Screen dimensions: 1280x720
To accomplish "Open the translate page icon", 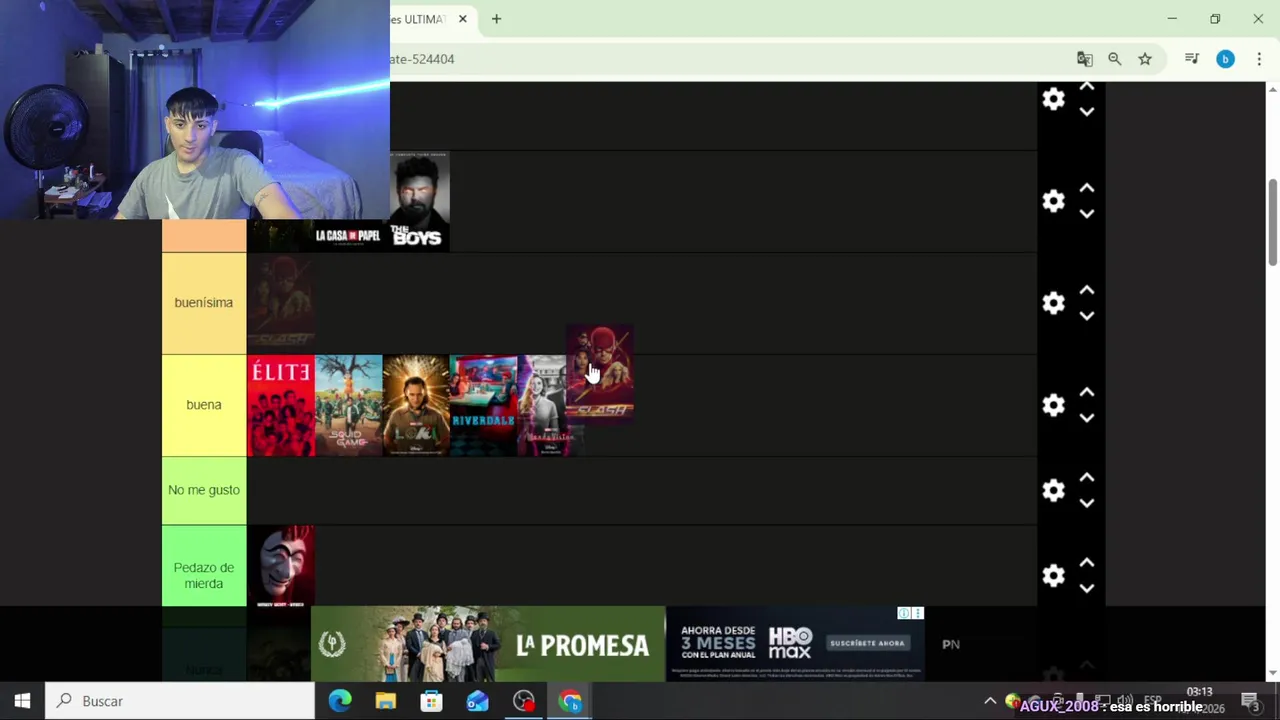I will click(1085, 59).
